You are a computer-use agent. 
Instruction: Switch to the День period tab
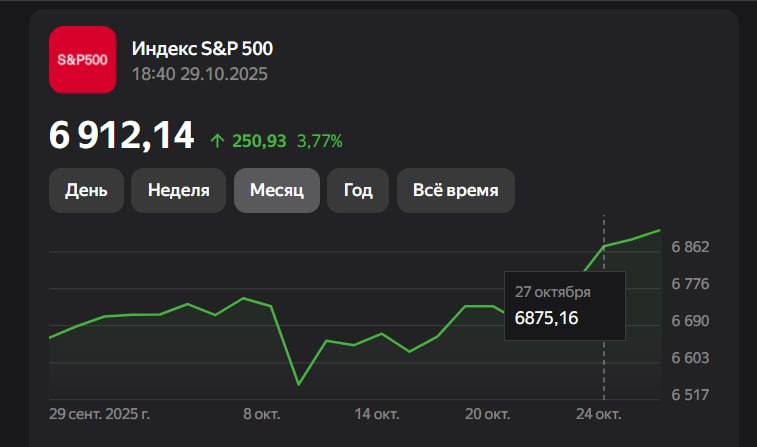click(86, 190)
